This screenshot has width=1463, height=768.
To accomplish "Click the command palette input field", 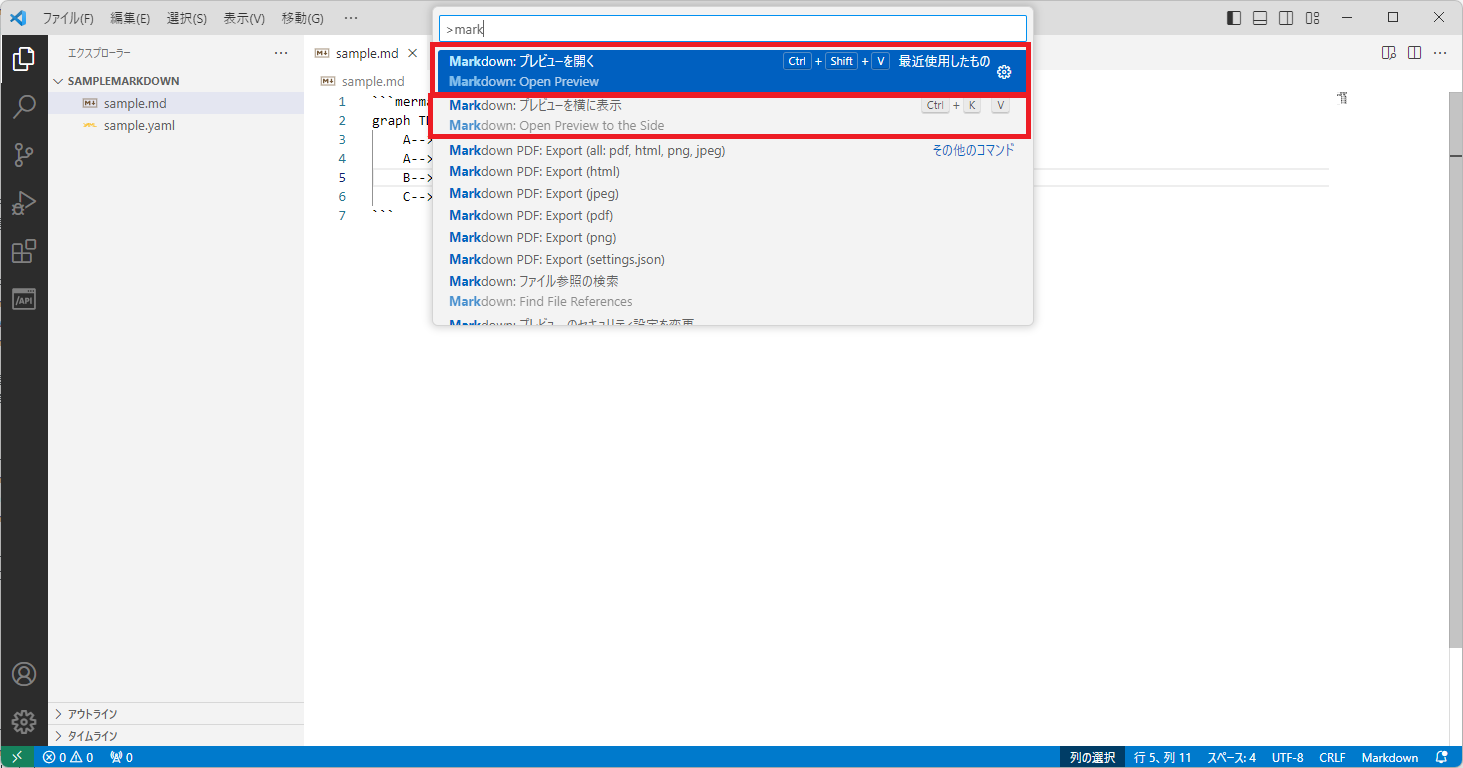I will click(732, 29).
